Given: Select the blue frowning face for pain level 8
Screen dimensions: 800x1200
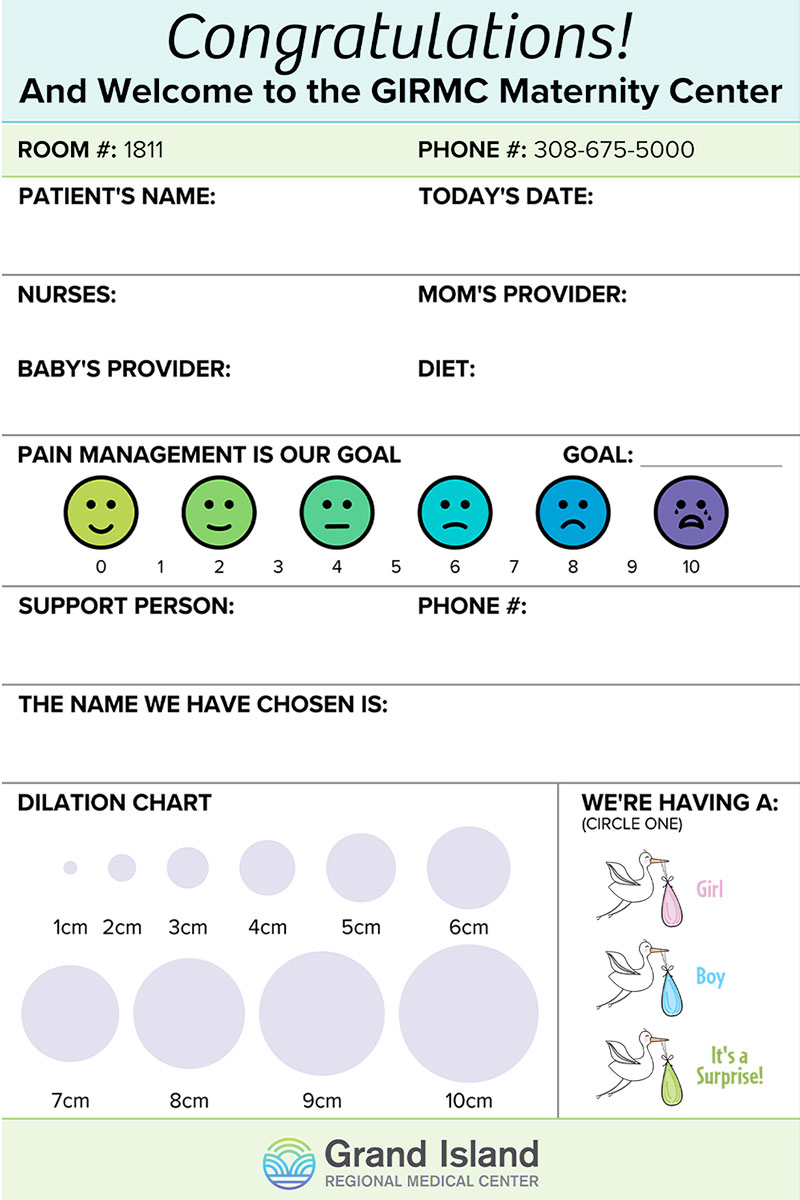Looking at the screenshot, I should coord(573,512).
